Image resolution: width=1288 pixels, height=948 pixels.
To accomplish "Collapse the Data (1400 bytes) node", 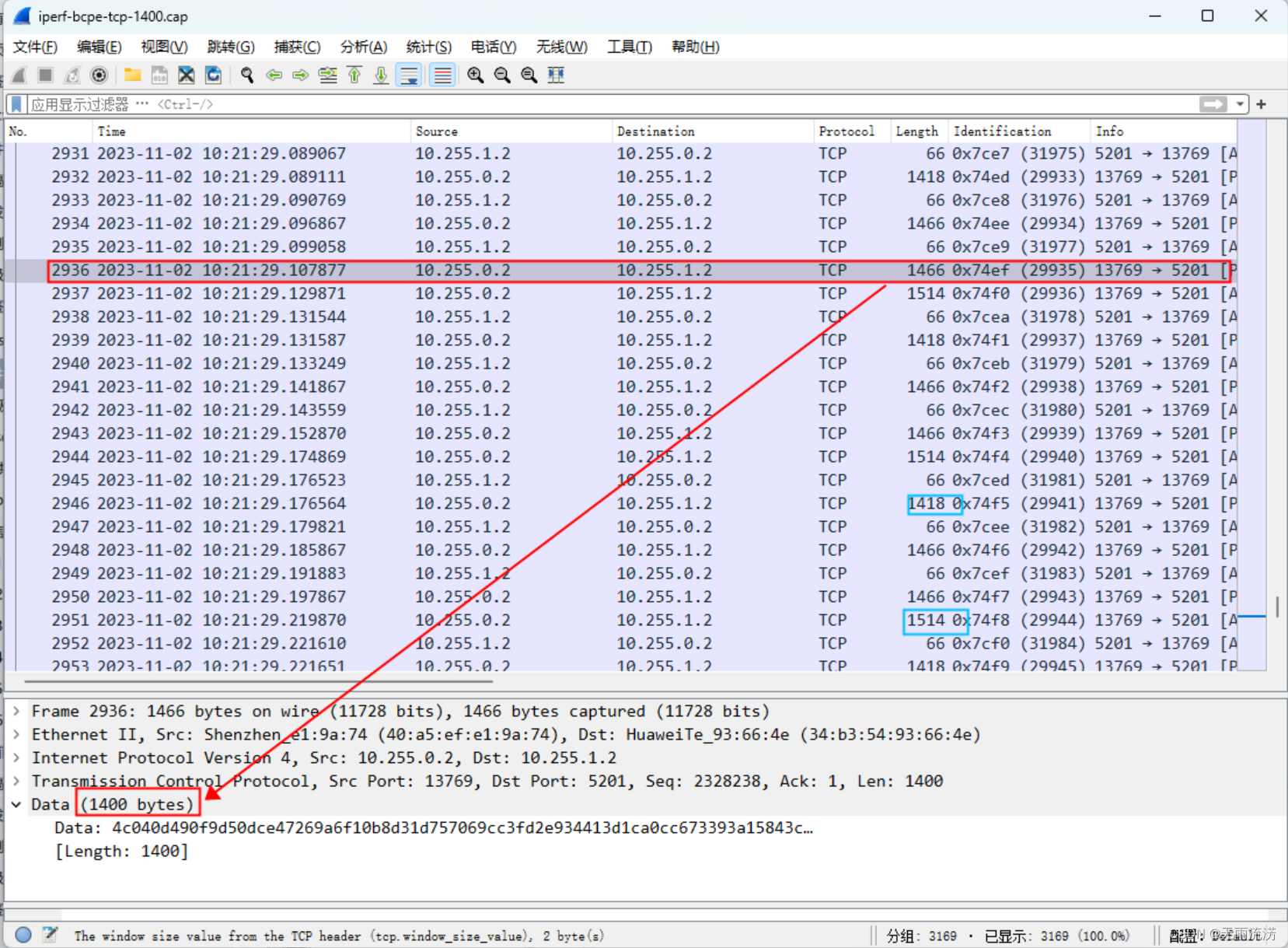I will (17, 804).
